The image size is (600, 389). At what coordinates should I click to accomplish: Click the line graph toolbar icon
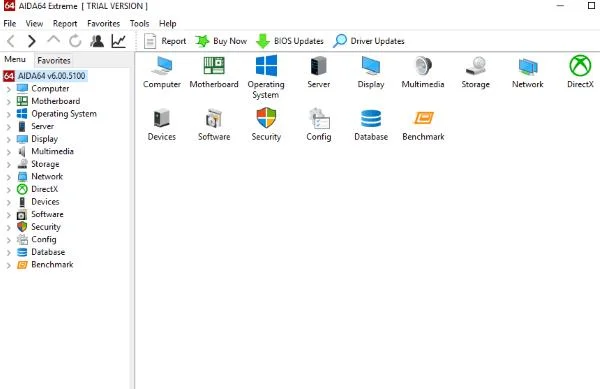click(119, 41)
